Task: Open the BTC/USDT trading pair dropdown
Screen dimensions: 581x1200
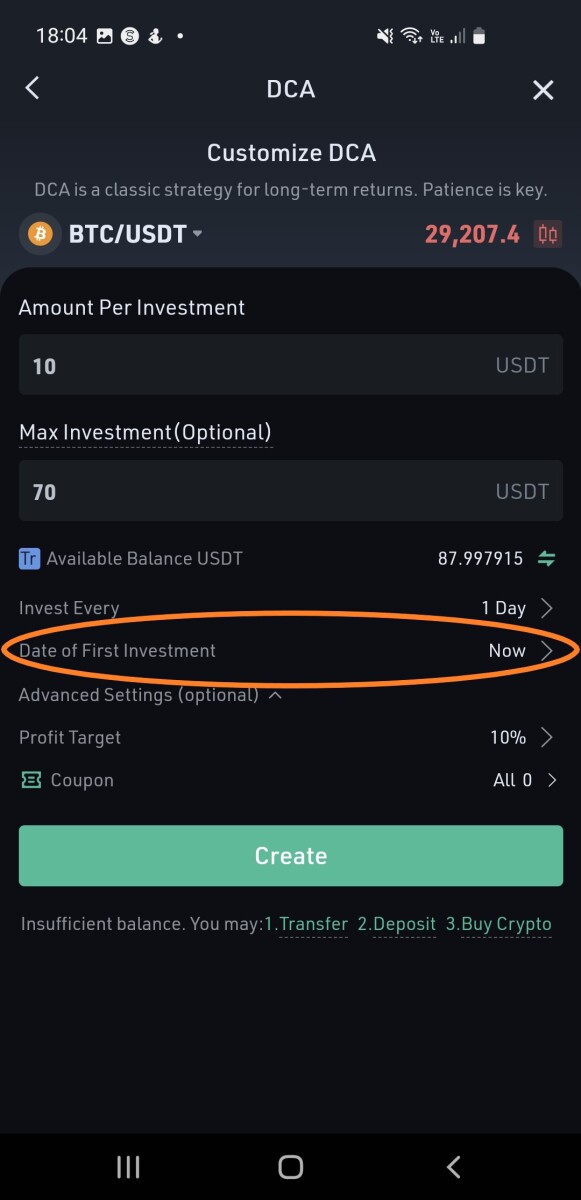Action: click(x=135, y=234)
